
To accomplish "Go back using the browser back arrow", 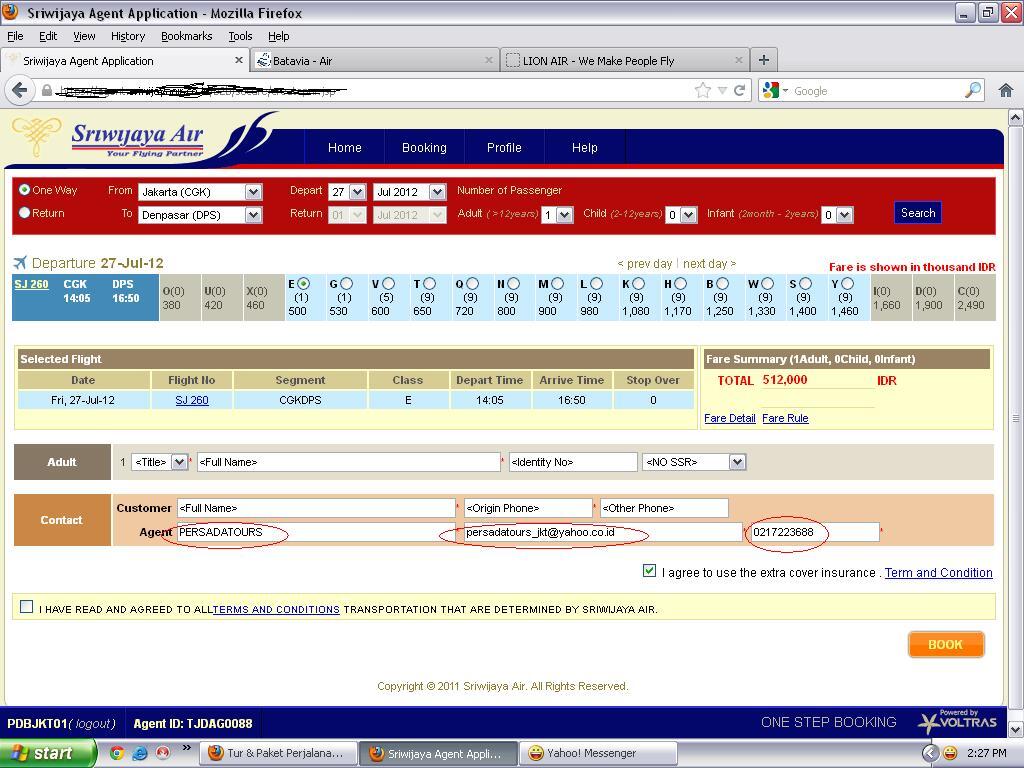I will [x=20, y=90].
